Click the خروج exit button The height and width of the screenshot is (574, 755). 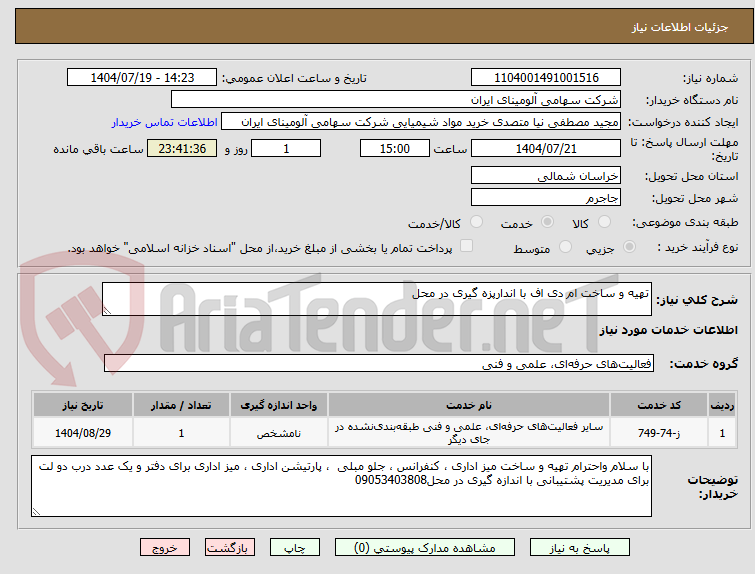tap(165, 548)
